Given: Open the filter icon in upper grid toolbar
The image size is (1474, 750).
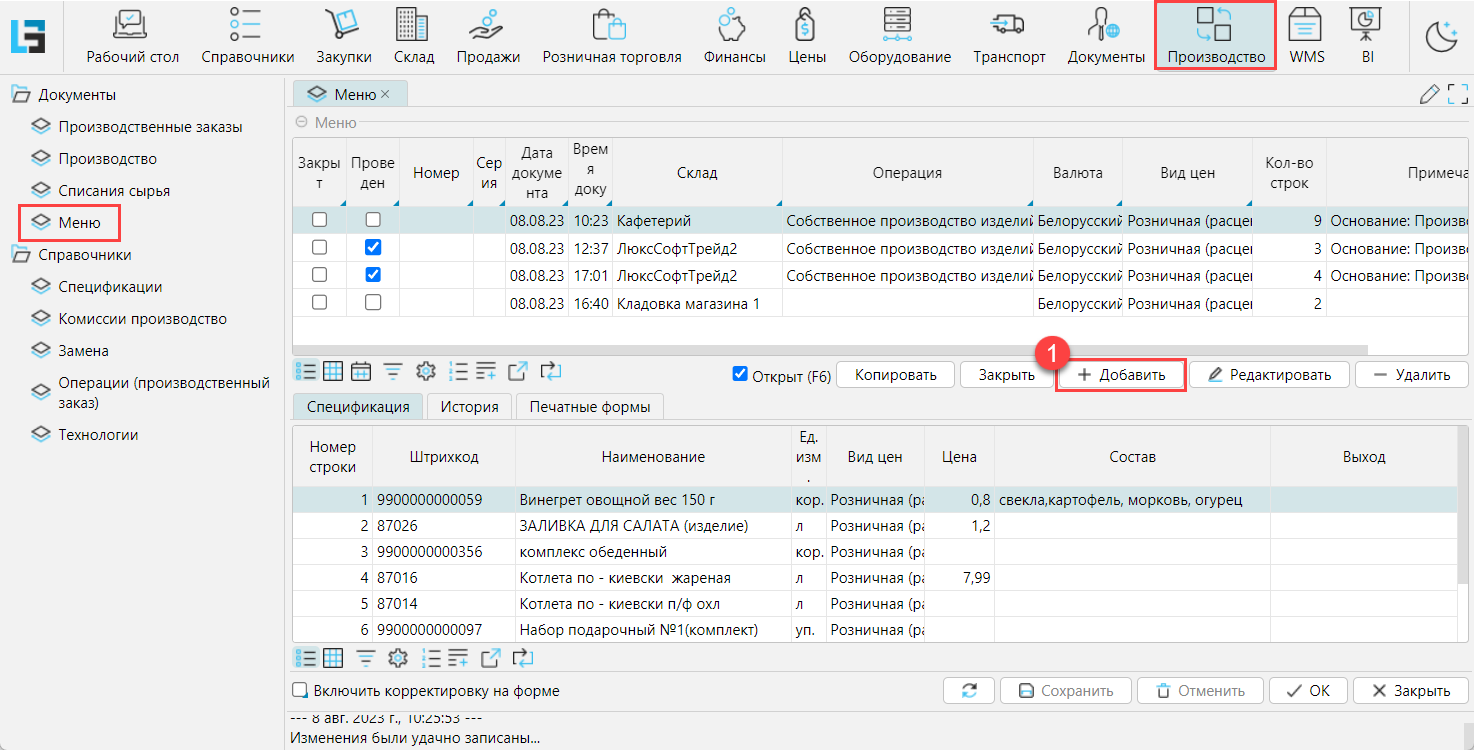Looking at the screenshot, I should tap(393, 372).
